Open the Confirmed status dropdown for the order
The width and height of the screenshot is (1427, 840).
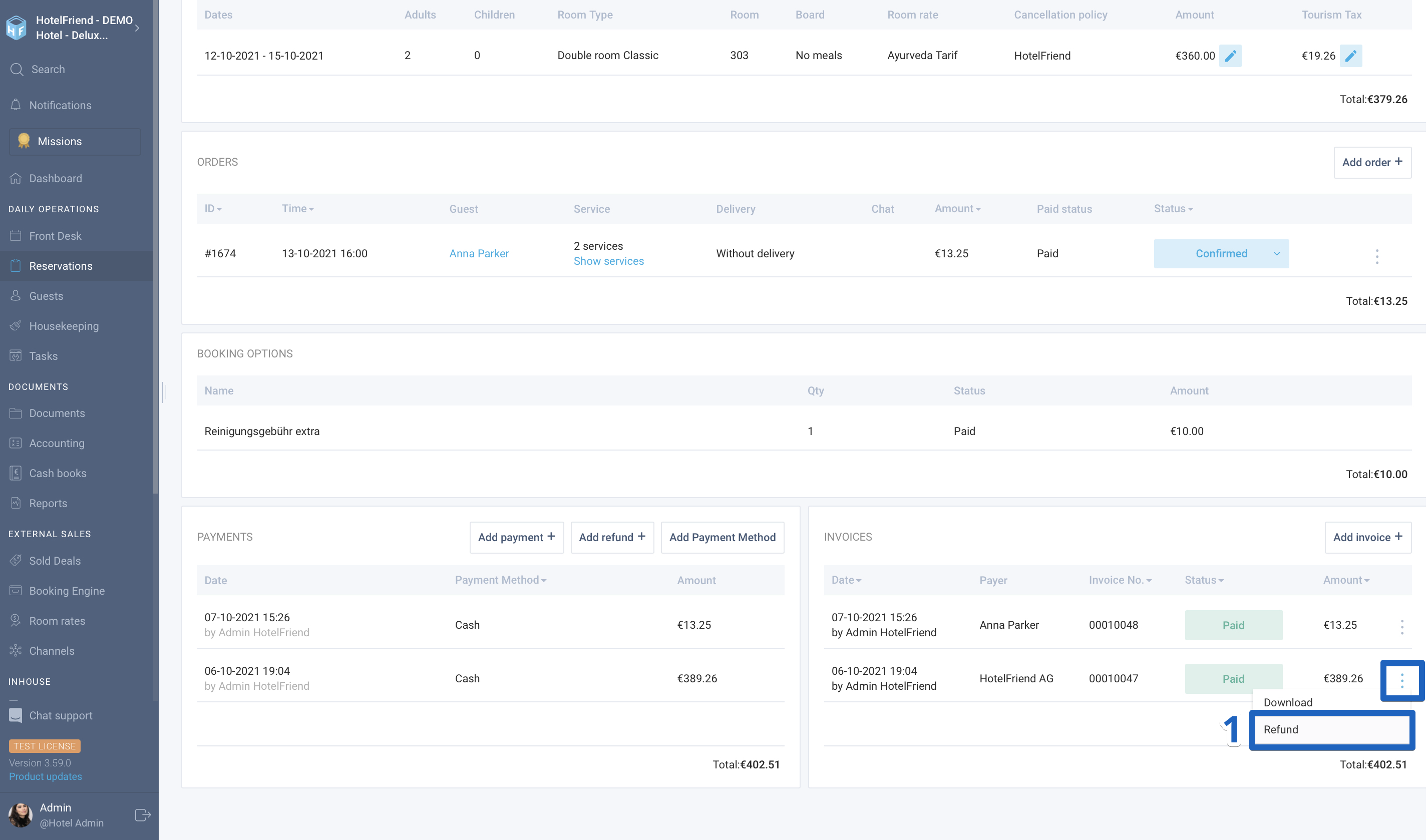coord(1221,254)
